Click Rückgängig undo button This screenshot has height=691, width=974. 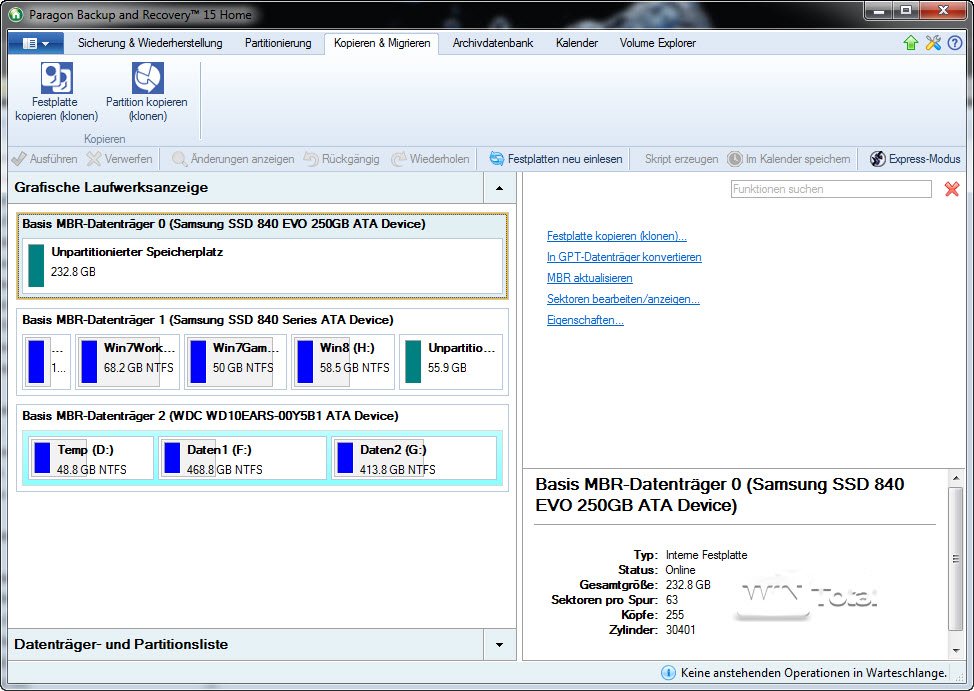[x=341, y=159]
